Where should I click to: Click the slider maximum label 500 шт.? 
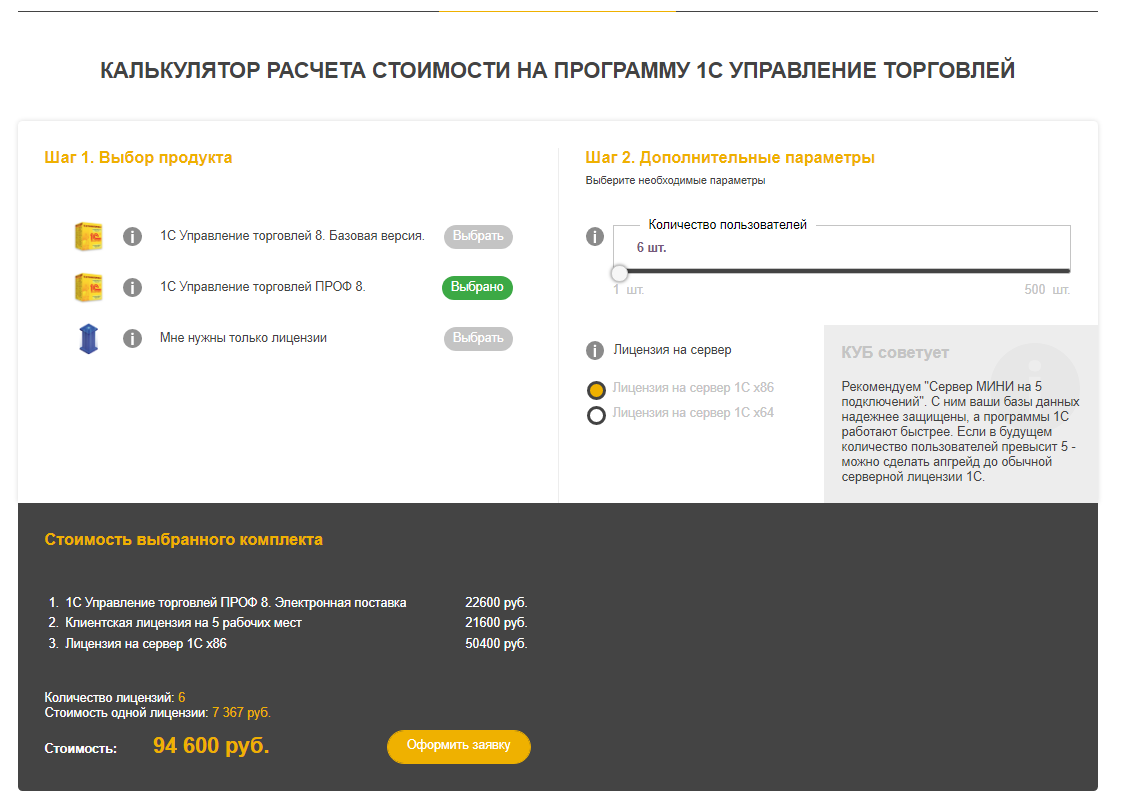tap(1047, 290)
